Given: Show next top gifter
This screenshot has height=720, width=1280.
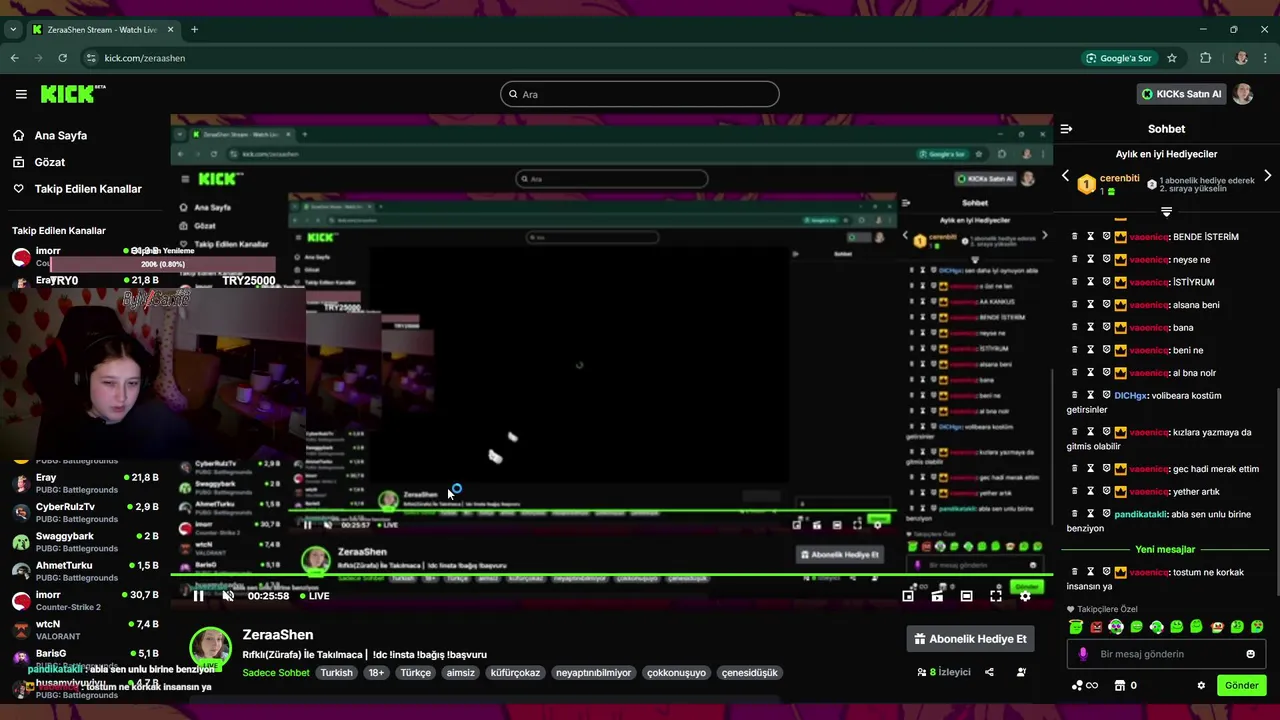Looking at the screenshot, I should tap(1267, 176).
